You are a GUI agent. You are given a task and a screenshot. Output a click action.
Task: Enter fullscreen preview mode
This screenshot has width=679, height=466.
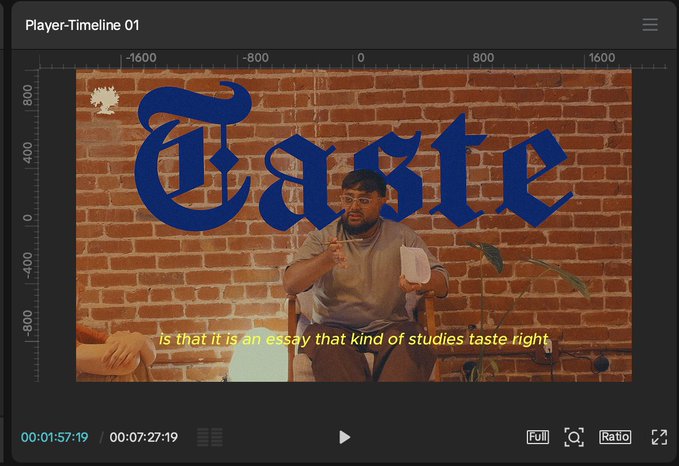pyautogui.click(x=660, y=437)
